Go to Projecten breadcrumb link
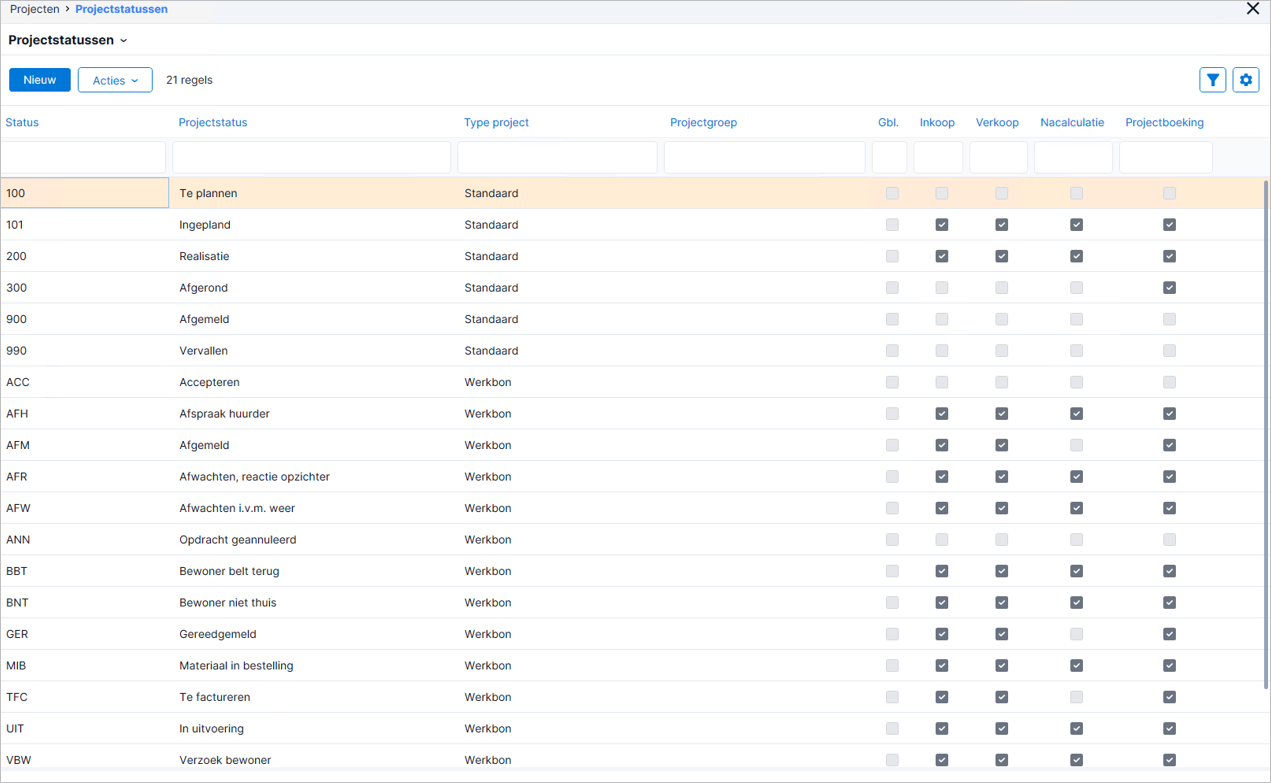This screenshot has height=783, width=1271. pos(35,9)
